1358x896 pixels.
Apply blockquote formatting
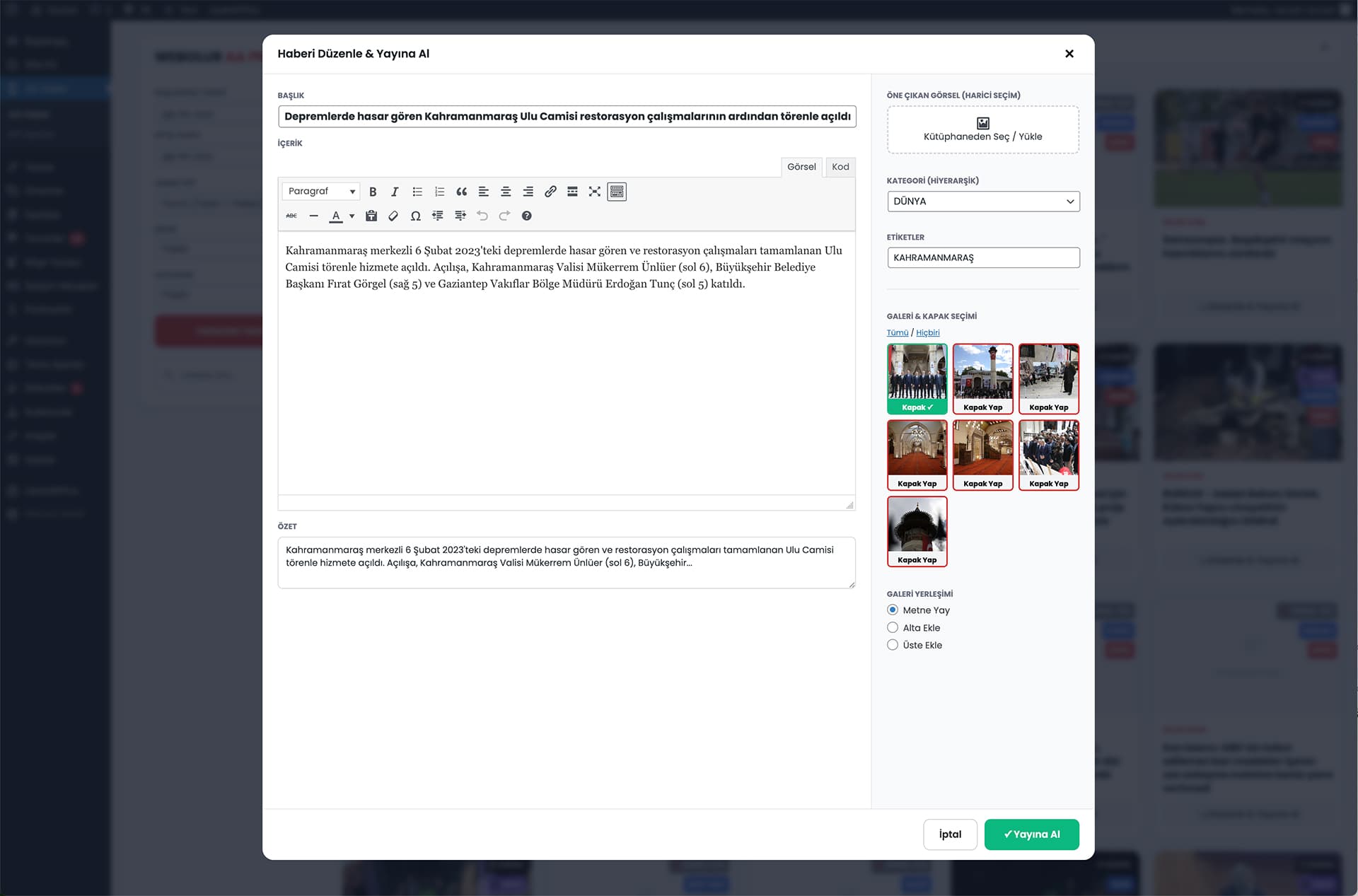tap(462, 192)
